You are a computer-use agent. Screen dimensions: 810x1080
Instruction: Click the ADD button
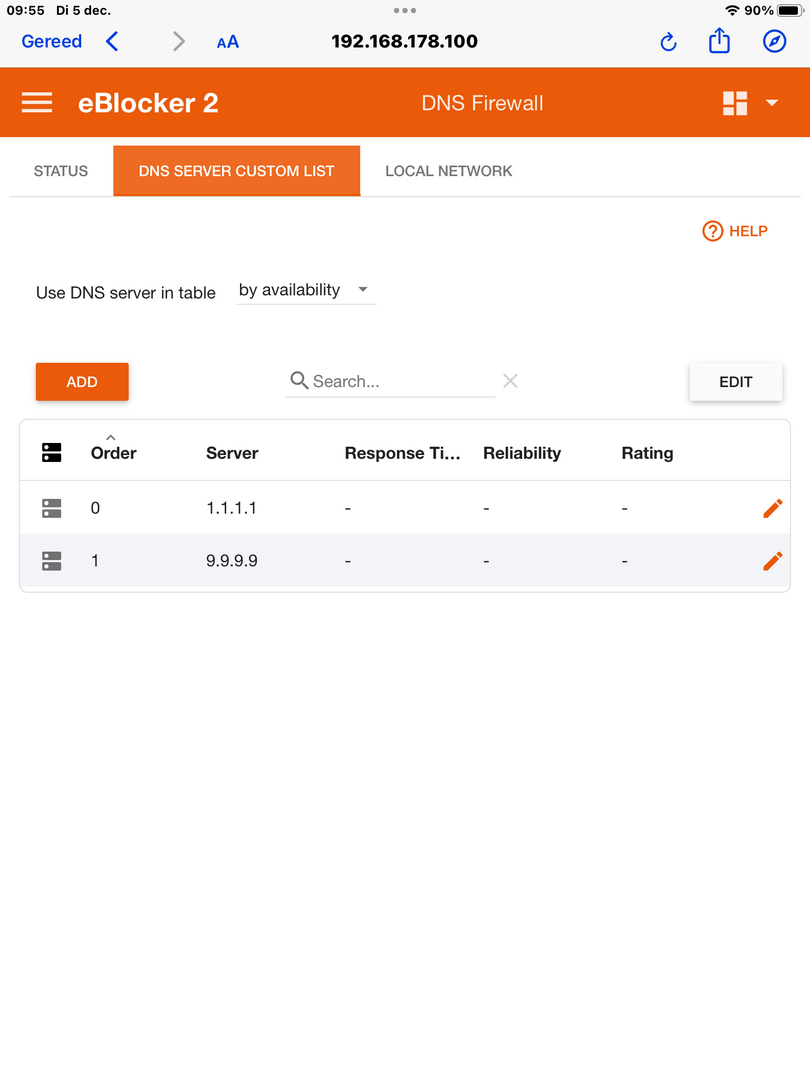pos(82,382)
